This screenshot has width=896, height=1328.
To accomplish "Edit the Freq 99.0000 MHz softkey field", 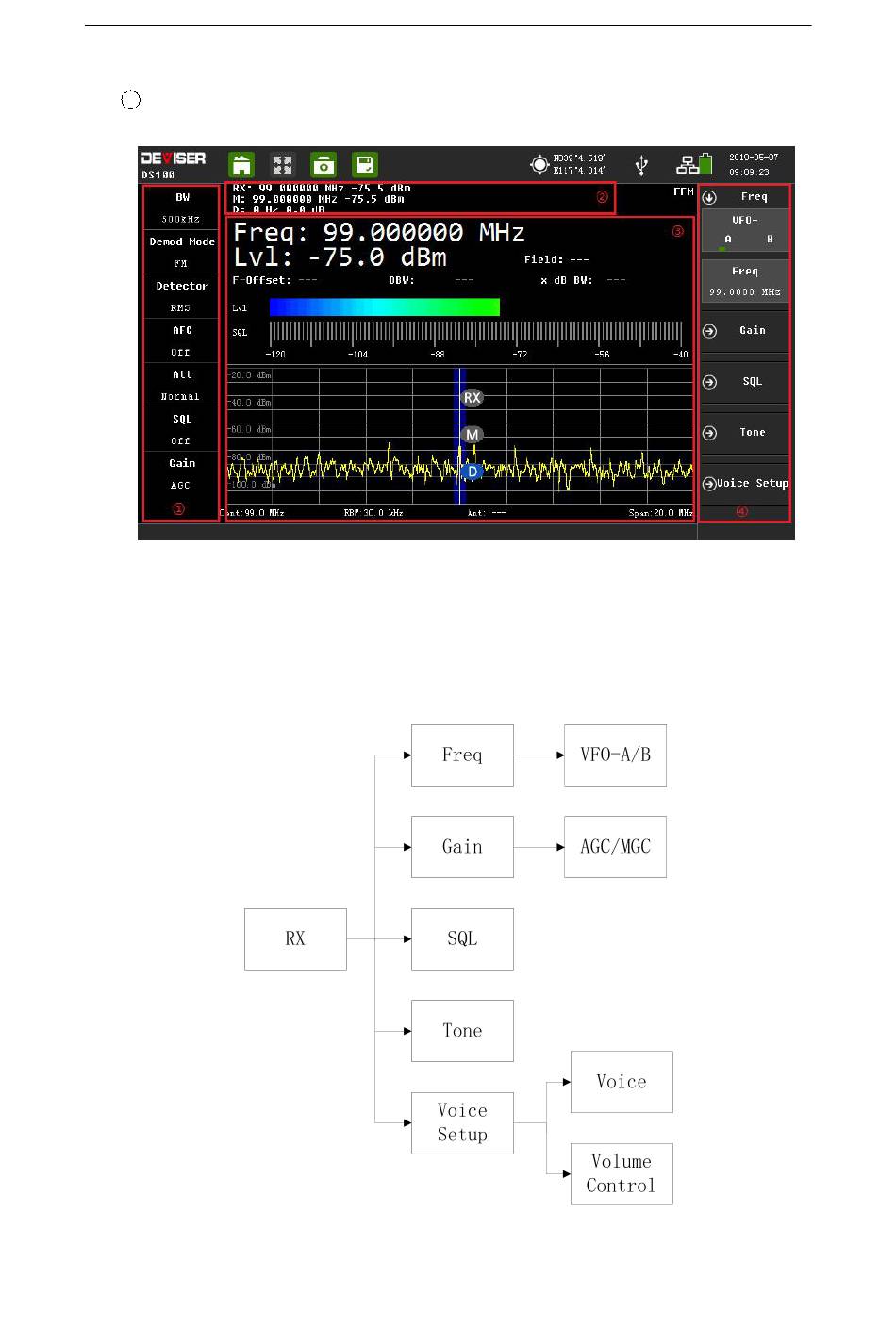I will (745, 281).
